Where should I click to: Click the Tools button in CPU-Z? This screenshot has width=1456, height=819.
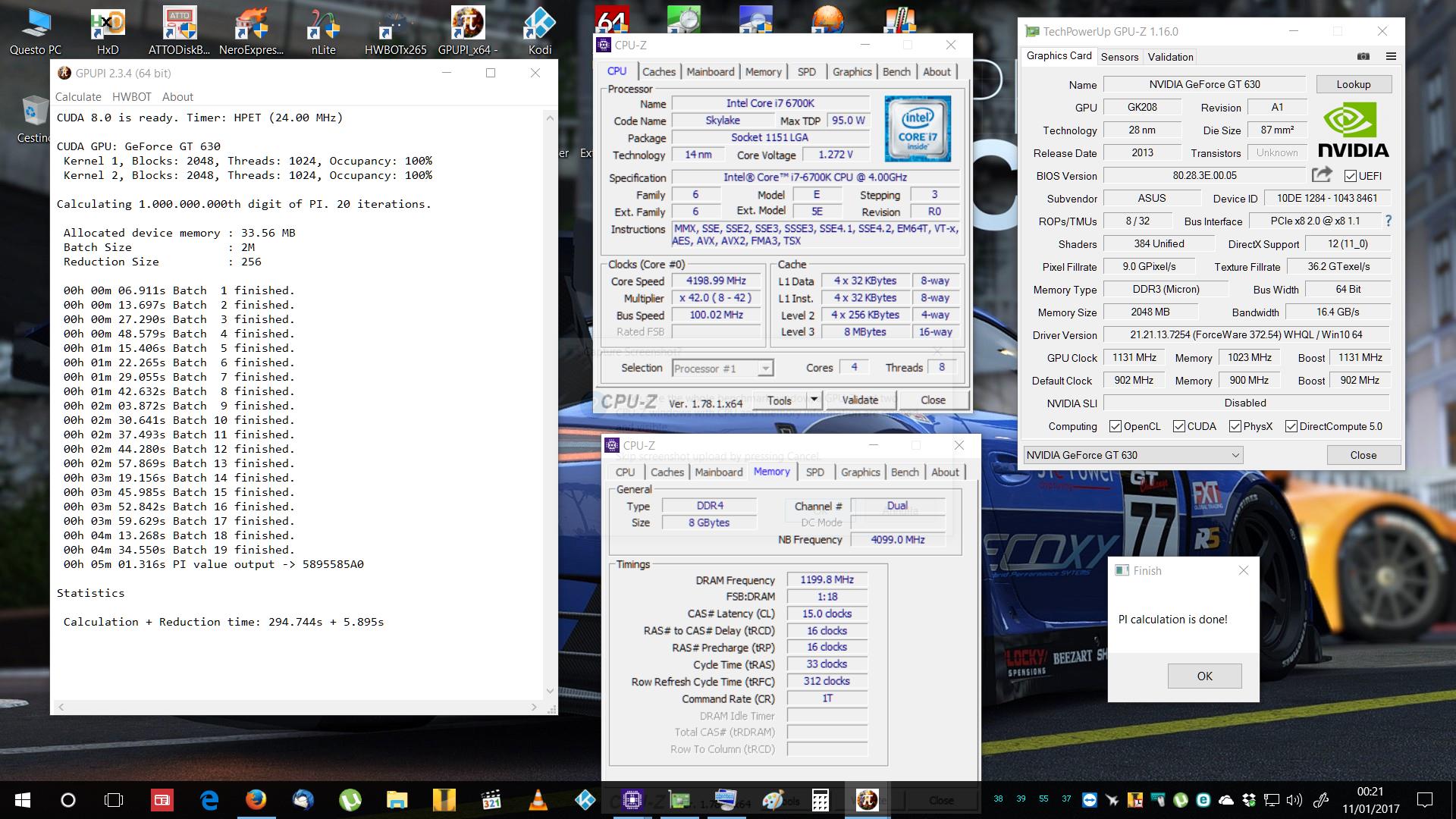[779, 400]
